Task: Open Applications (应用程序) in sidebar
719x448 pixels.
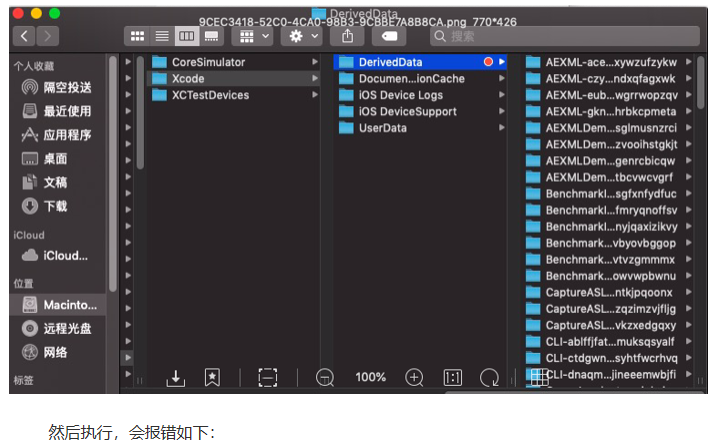Action: click(57, 135)
